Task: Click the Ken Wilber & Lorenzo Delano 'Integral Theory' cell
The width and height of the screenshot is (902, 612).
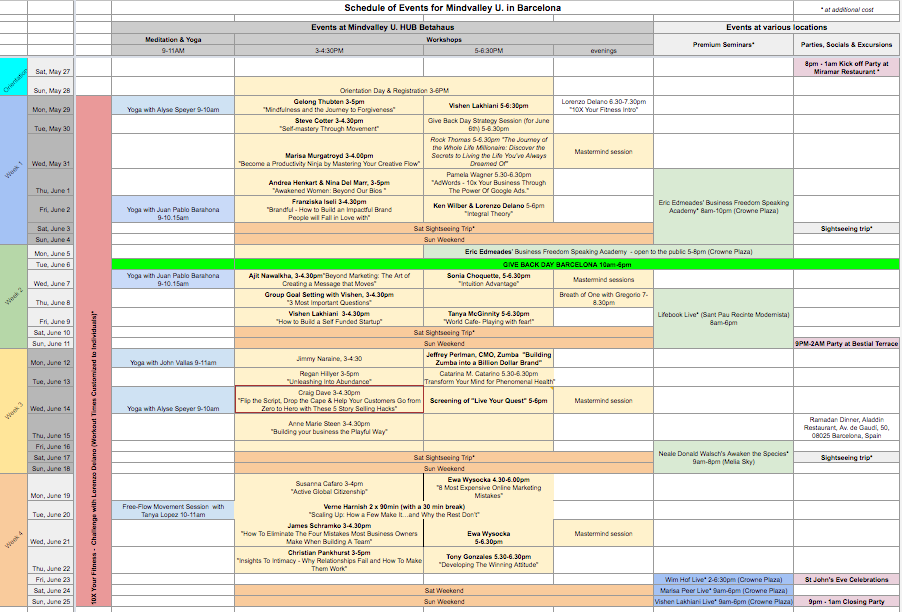Action: (x=488, y=209)
